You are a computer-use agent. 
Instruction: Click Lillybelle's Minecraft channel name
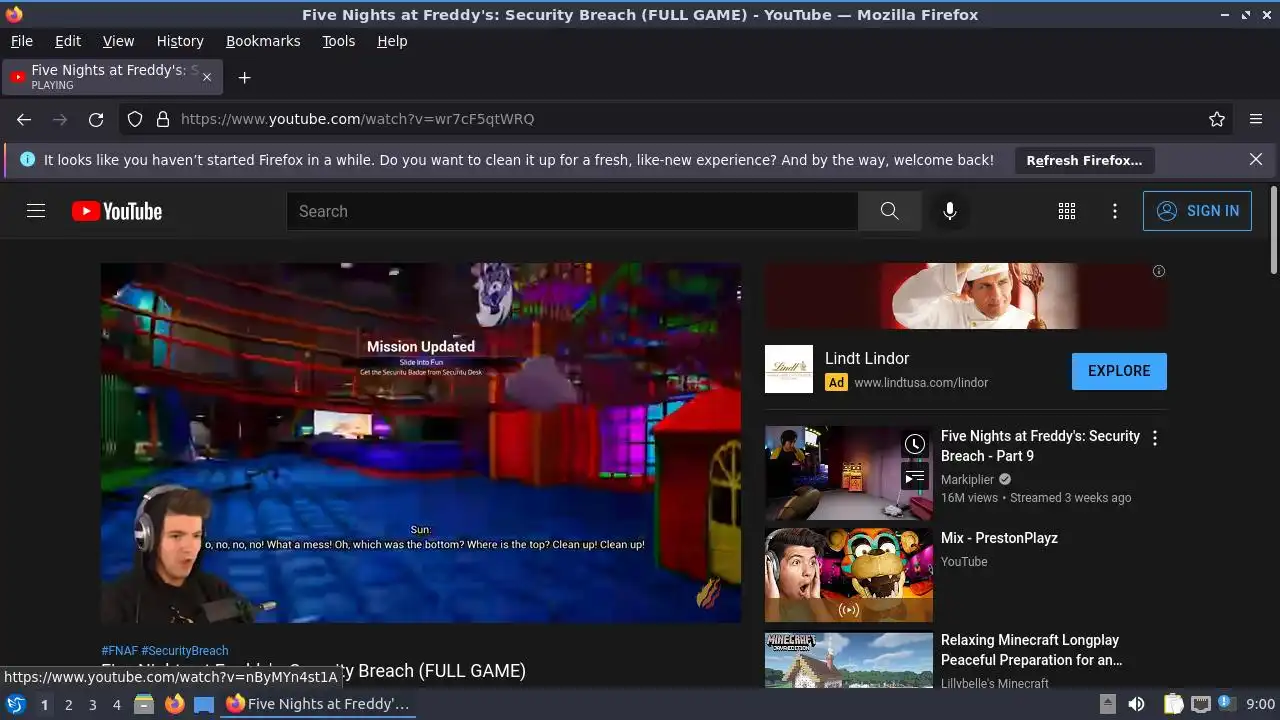(995, 683)
